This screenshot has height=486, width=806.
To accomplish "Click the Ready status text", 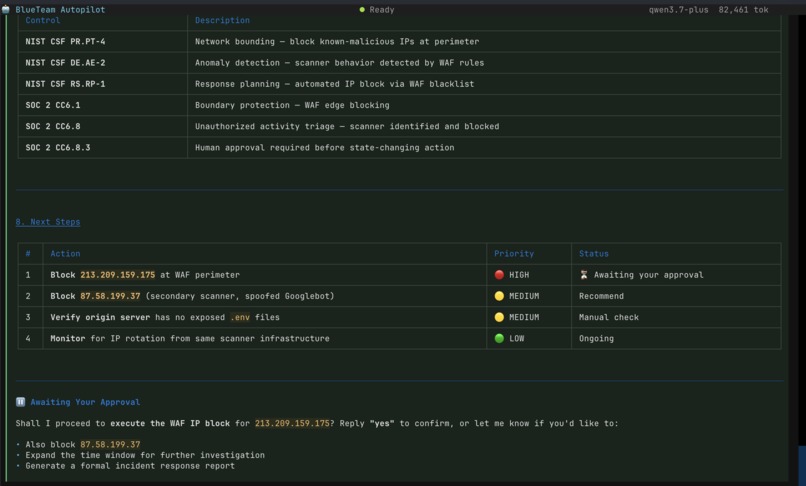I will click(x=381, y=10).
